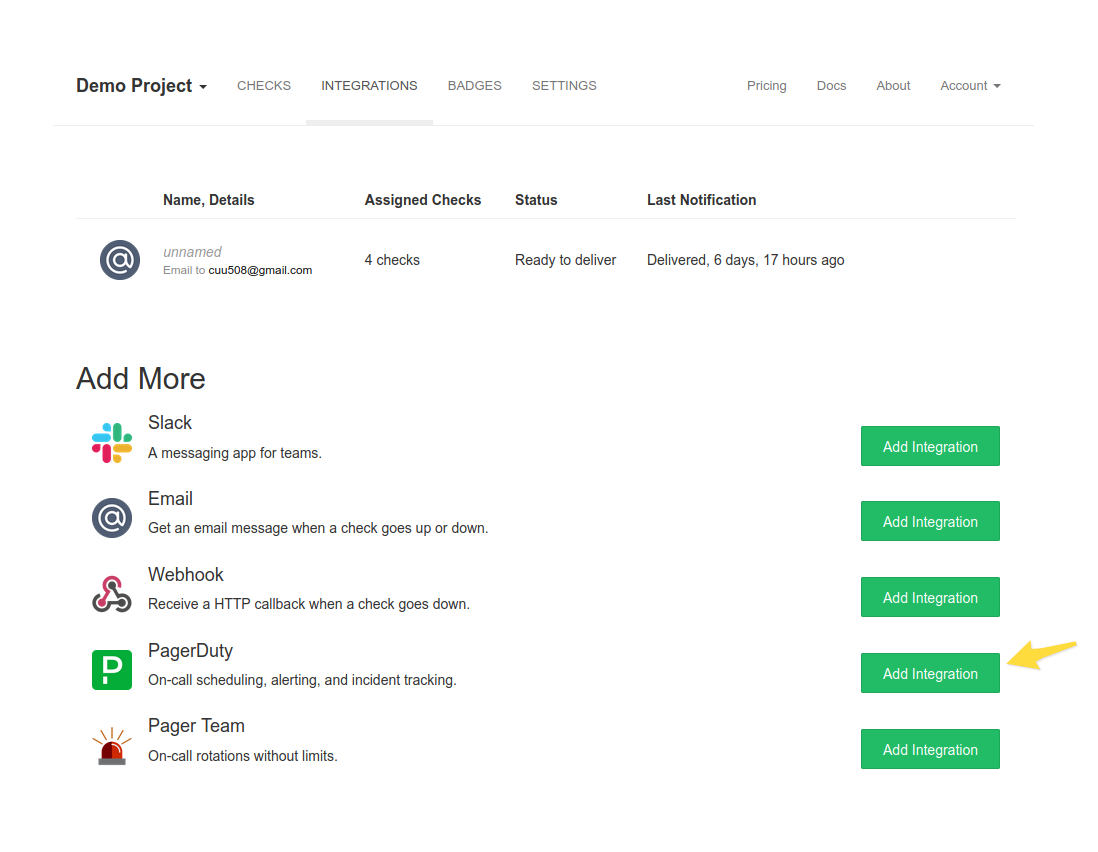Click the Slack logo icon
This screenshot has height=852, width=1098.
[x=112, y=442]
